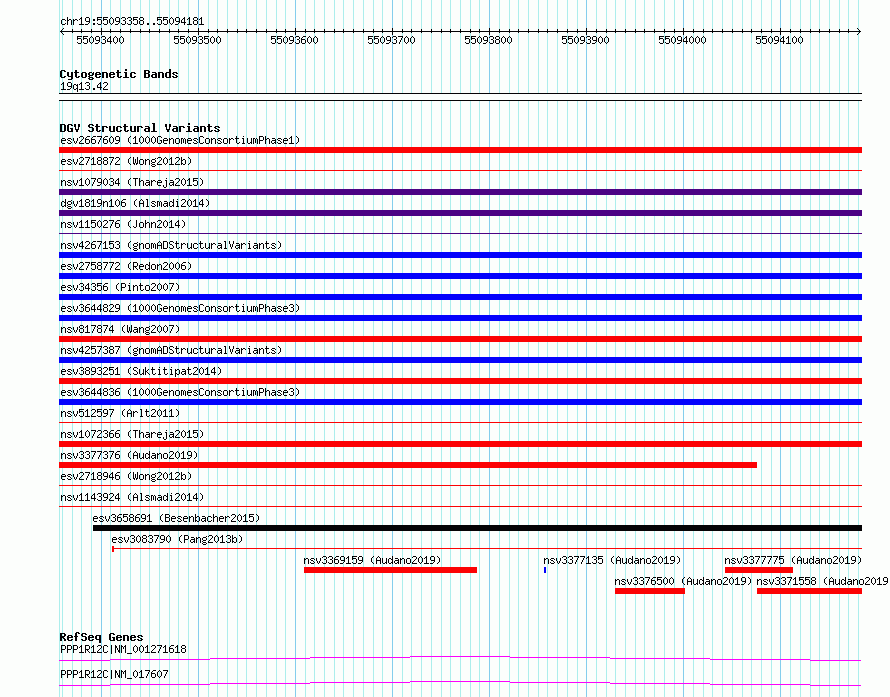Image resolution: width=890 pixels, height=697 pixels.
Task: Click the blue bar of nsv4267153
Action: click(460, 255)
